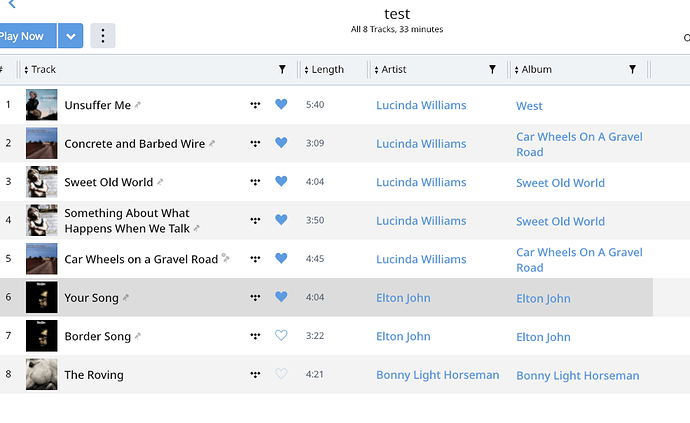Open Sweet Old World album link, row 3
Image resolution: width=690 pixels, height=423 pixels.
[560, 183]
